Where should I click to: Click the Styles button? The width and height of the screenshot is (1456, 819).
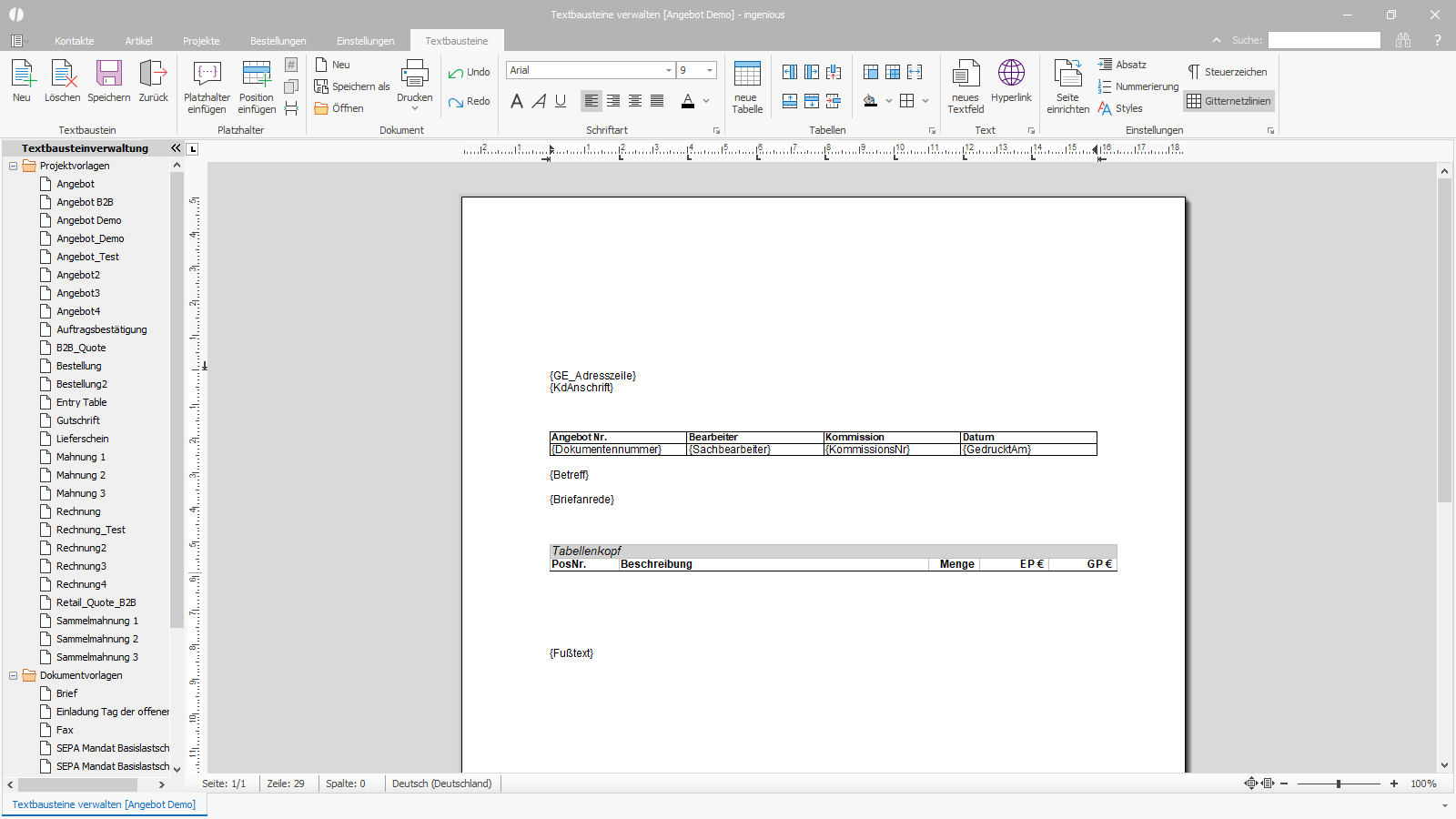(x=1120, y=108)
